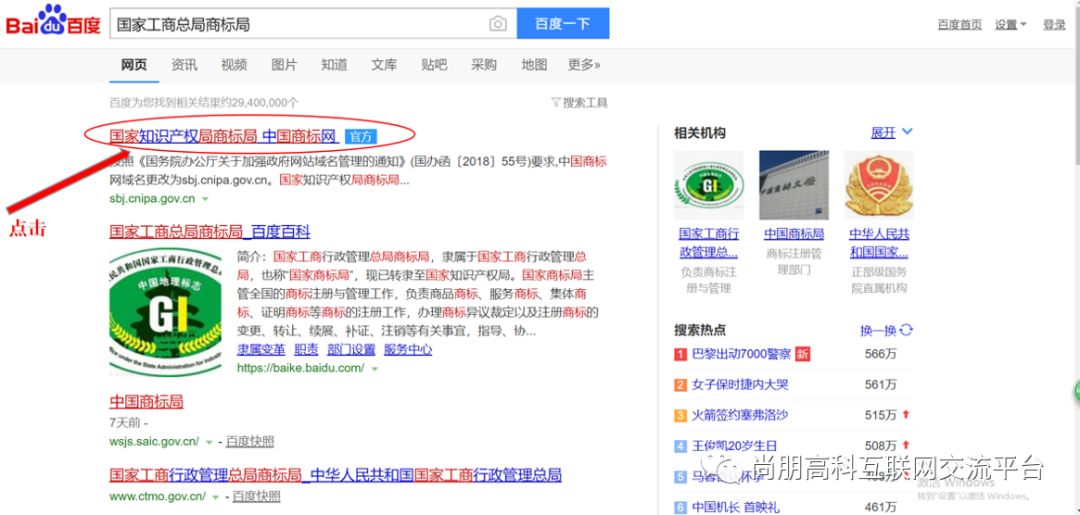Switch to the 视频 tab

click(233, 65)
